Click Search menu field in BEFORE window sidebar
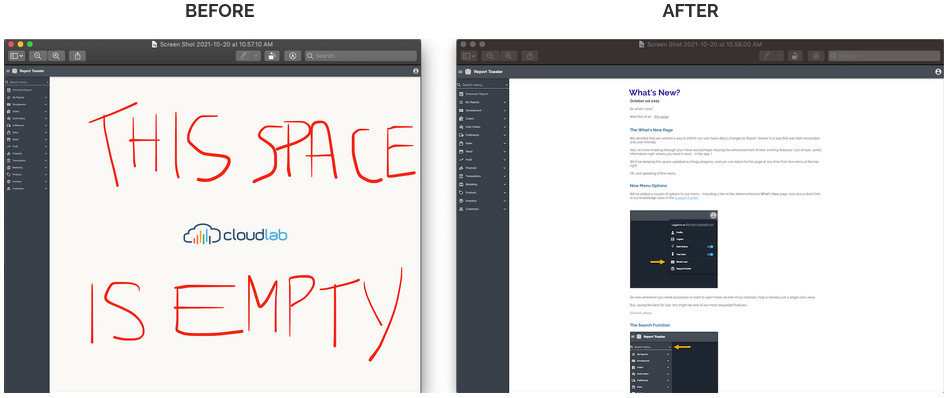This screenshot has width=949, height=398. pos(27,82)
